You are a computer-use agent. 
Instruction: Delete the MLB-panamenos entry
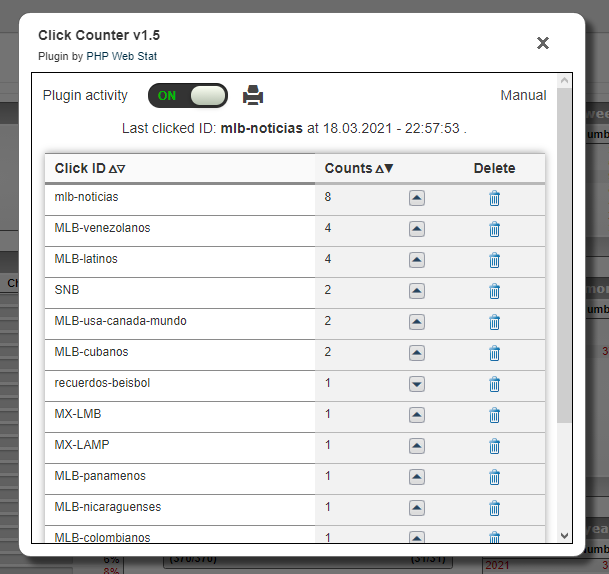click(494, 477)
